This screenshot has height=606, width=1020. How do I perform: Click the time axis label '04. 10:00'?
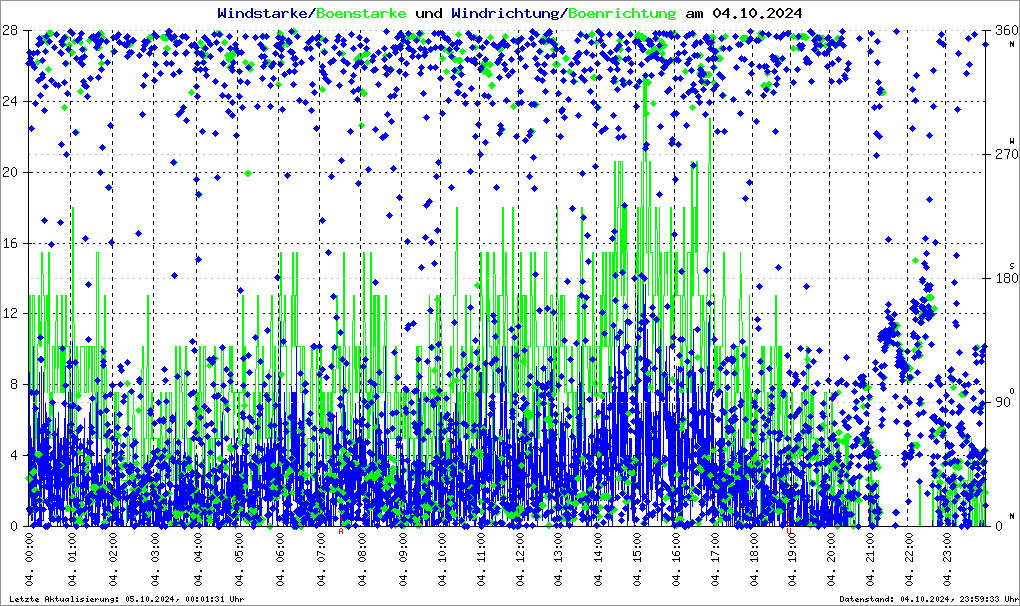tap(442, 559)
